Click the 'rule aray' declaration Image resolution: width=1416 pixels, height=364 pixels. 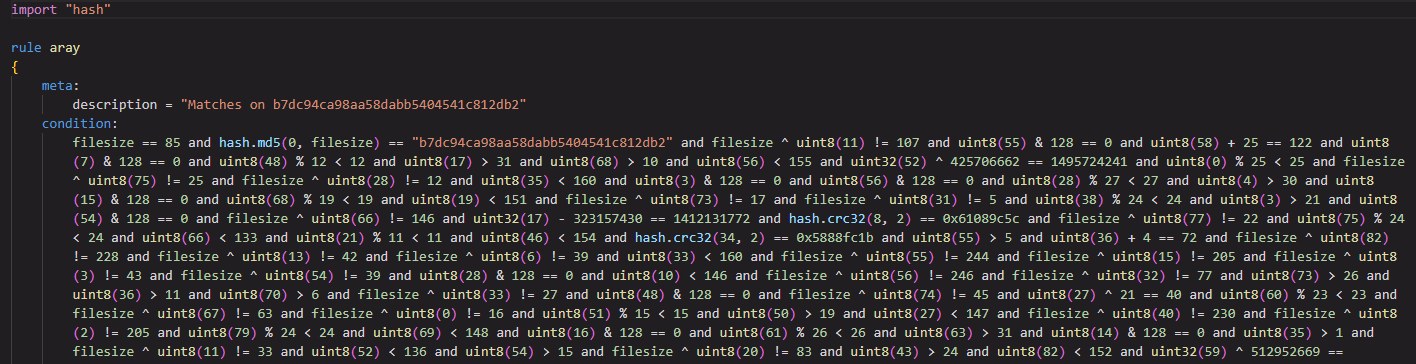[45, 48]
